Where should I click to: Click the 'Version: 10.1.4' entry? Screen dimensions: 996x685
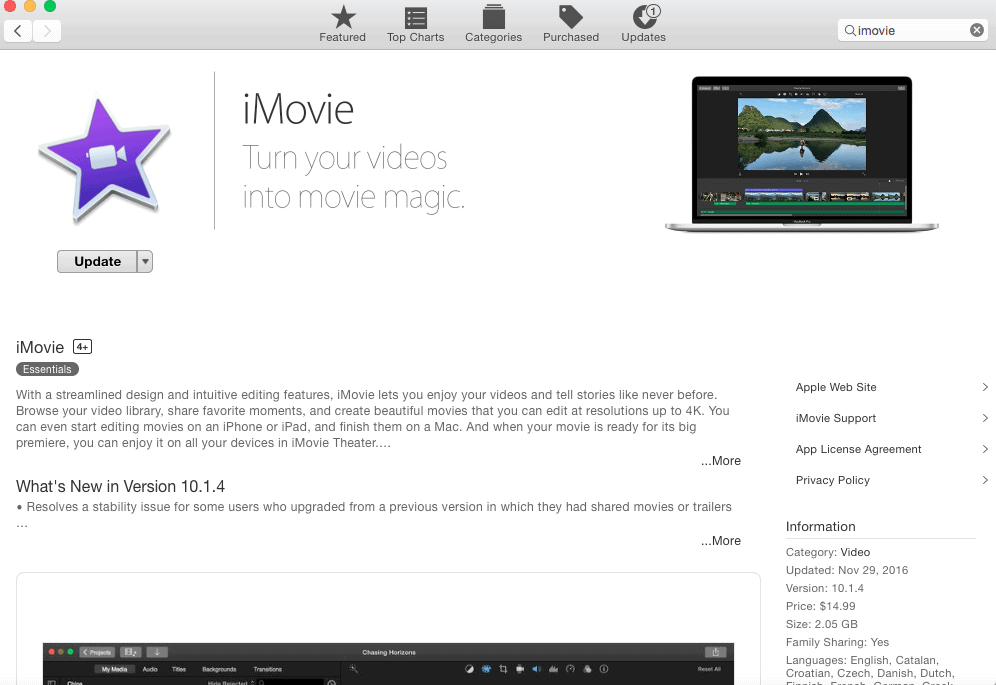click(x=824, y=588)
